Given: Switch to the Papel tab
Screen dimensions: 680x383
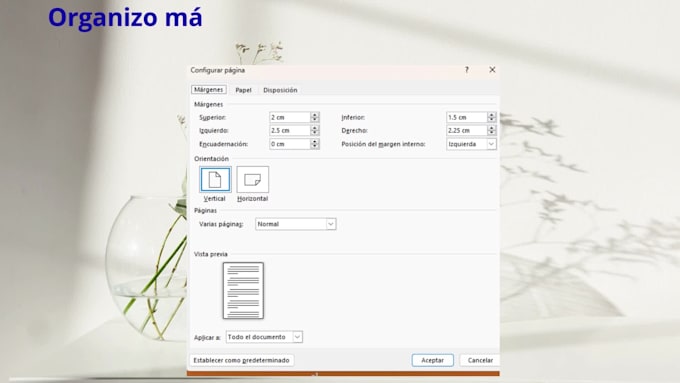Looking at the screenshot, I should click(x=243, y=90).
